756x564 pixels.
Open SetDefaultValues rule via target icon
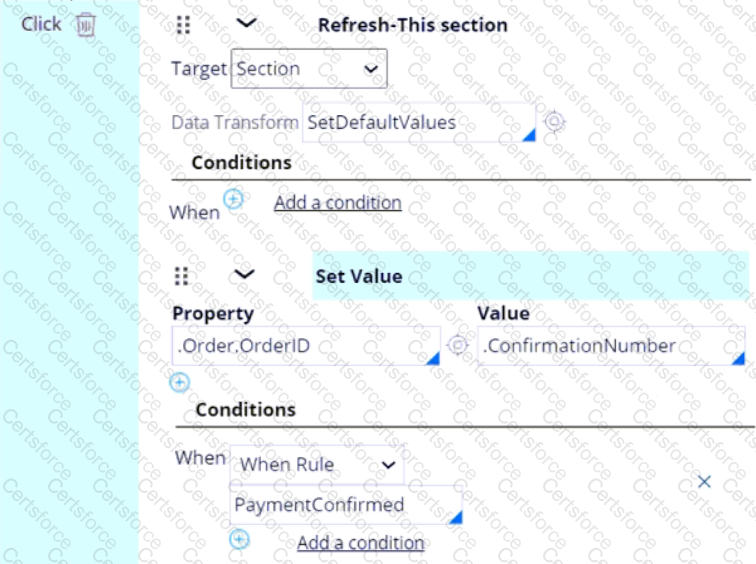(x=554, y=121)
